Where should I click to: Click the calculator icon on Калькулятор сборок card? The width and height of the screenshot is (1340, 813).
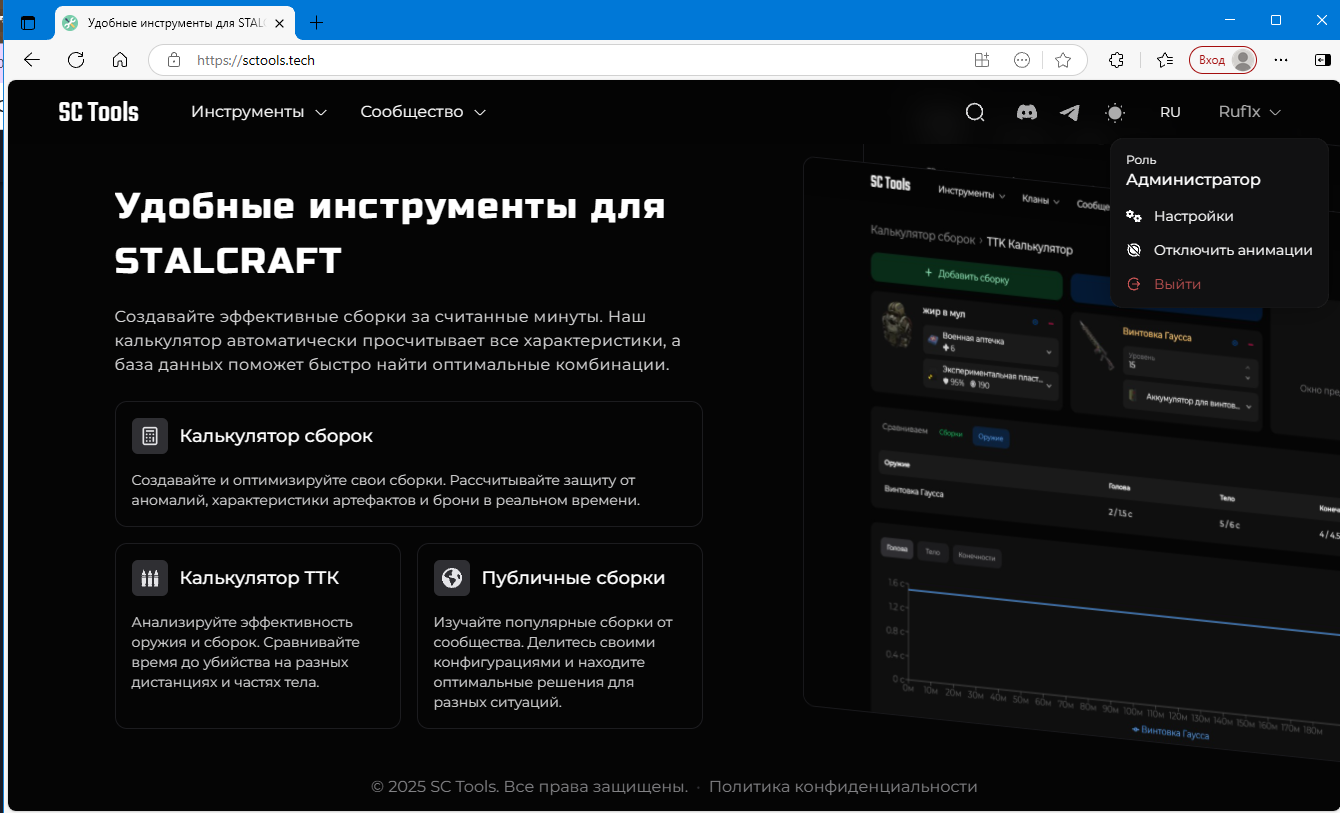tap(150, 436)
